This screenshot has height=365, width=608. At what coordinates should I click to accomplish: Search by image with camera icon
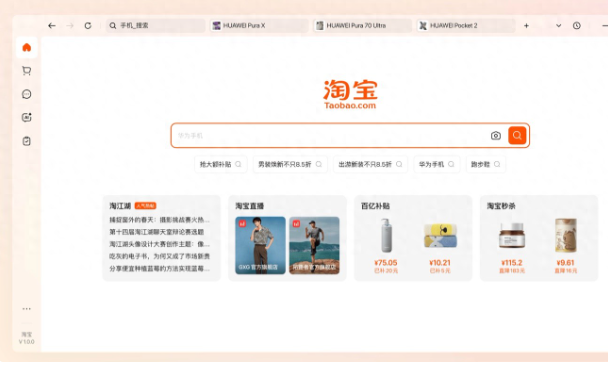(496, 135)
